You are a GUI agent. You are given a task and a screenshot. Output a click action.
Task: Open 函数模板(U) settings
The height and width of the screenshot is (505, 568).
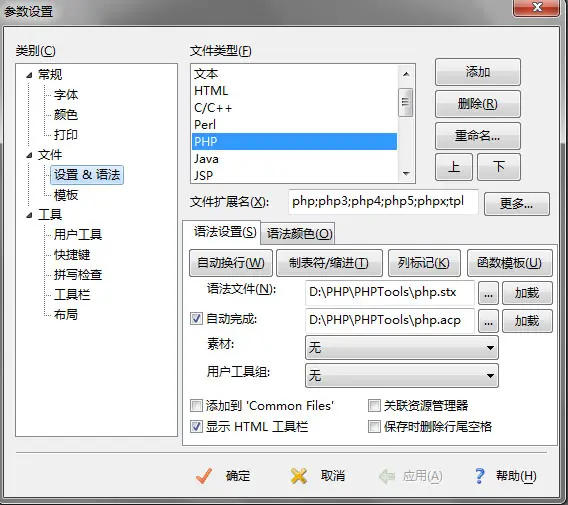510,263
